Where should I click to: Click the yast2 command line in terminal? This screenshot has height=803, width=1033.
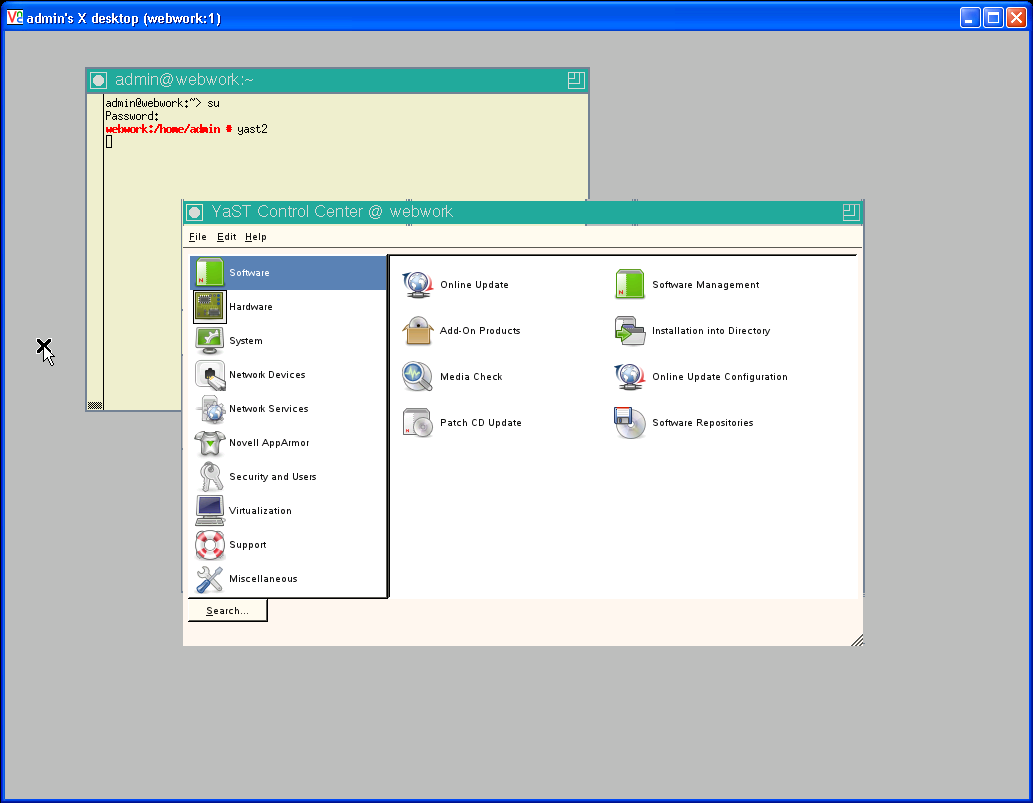tap(186, 129)
